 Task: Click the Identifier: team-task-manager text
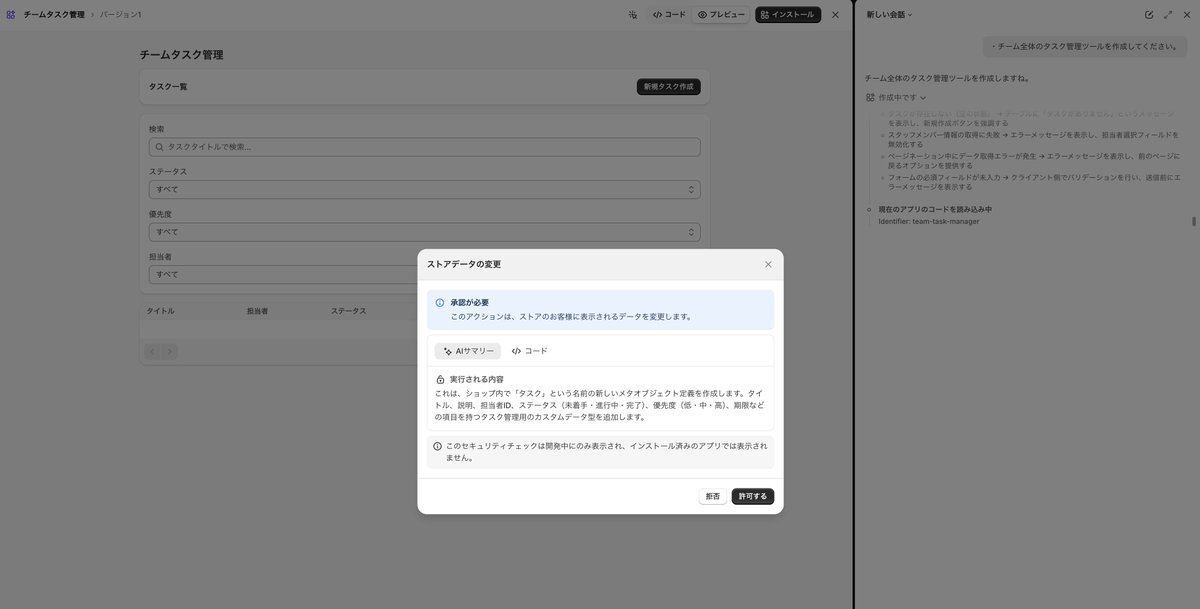[929, 221]
